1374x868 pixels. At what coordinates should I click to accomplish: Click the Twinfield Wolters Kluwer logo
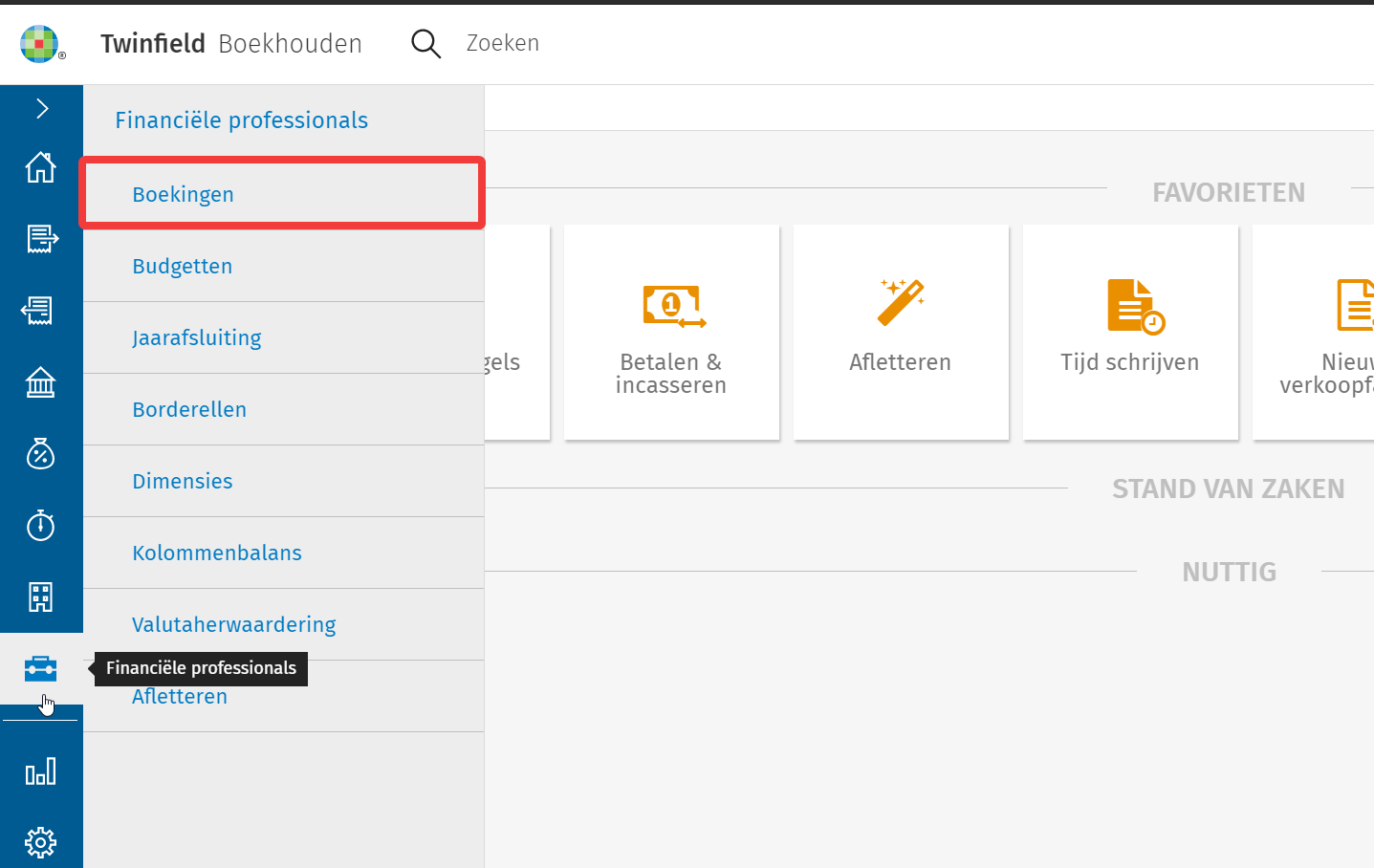click(41, 44)
